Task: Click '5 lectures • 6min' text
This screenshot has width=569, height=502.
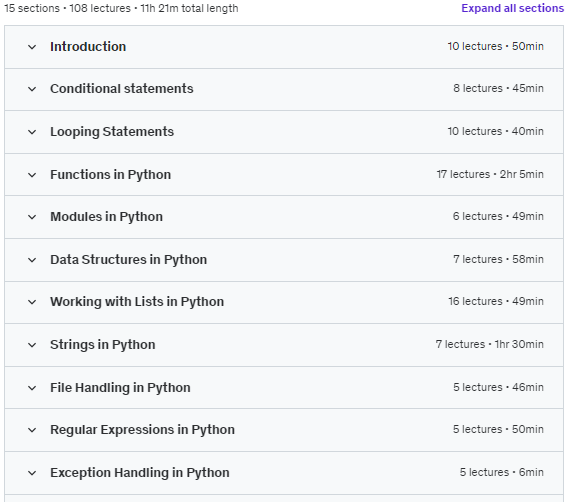Action: [x=502, y=472]
